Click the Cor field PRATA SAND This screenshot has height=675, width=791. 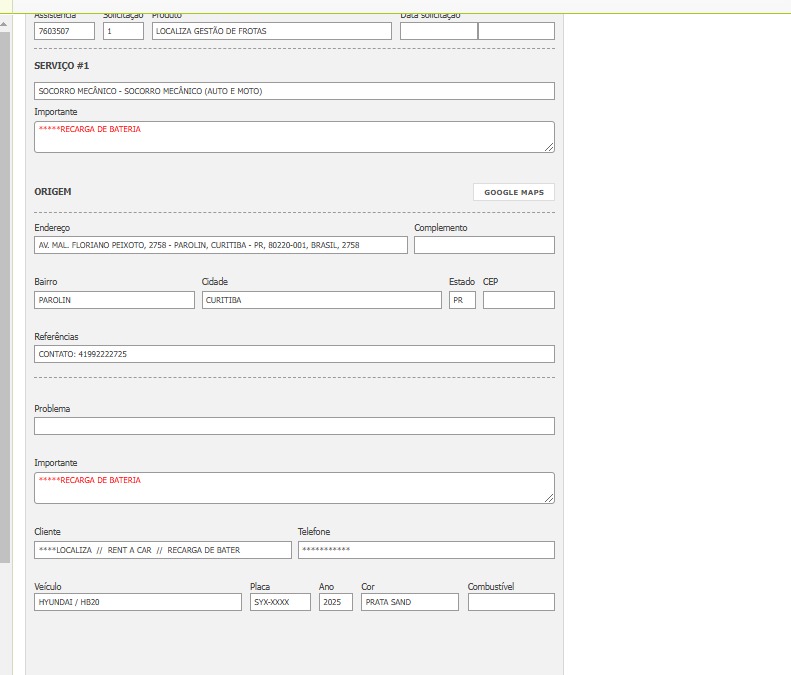click(410, 602)
